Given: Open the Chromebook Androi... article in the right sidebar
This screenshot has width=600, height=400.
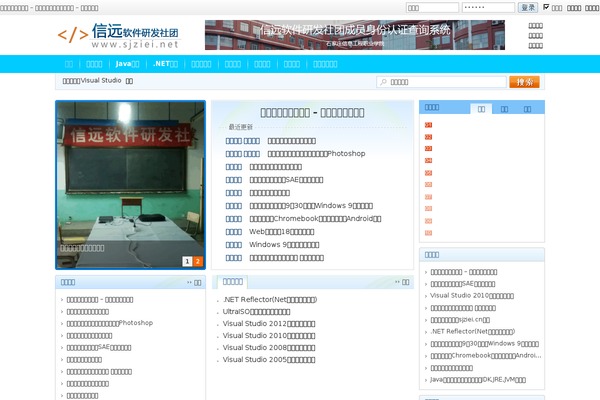Looking at the screenshot, I should [x=486, y=356].
